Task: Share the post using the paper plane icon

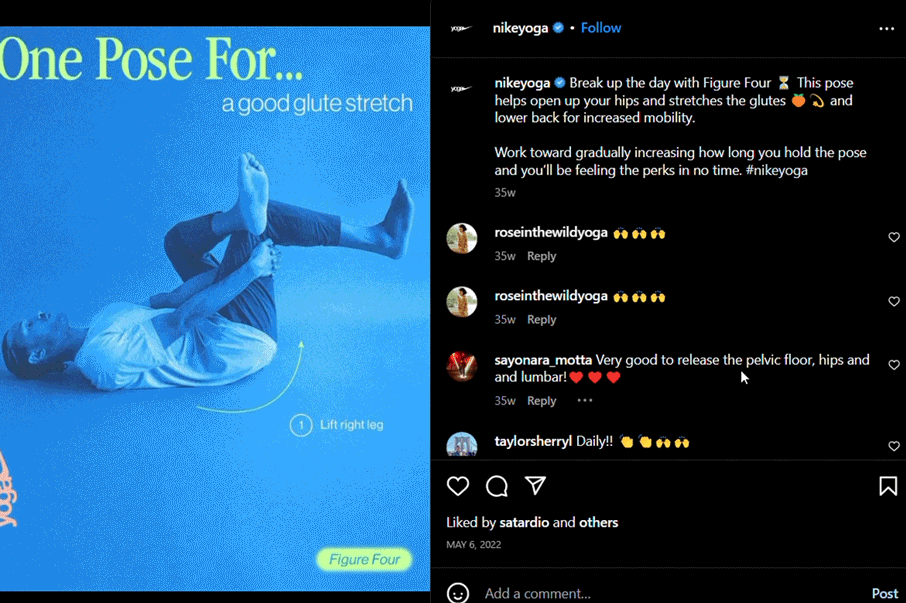Action: (535, 486)
